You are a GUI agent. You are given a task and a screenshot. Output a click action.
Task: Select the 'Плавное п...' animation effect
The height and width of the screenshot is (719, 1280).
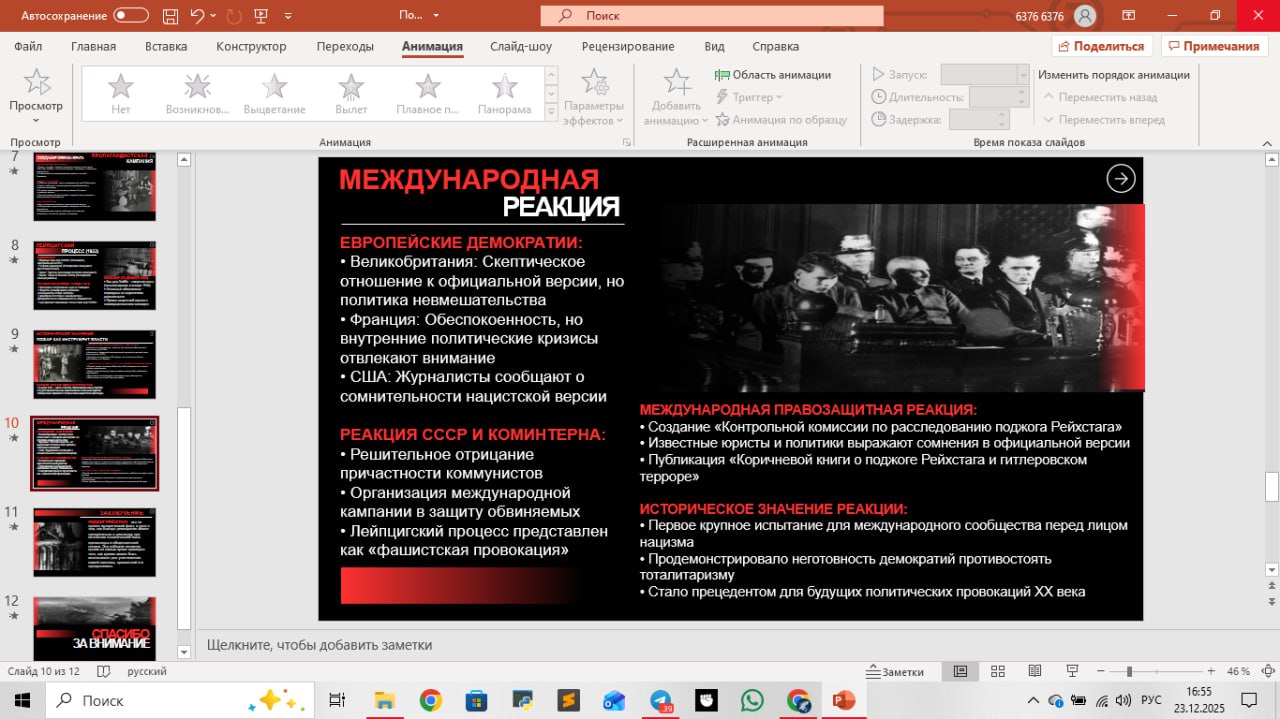tap(428, 93)
